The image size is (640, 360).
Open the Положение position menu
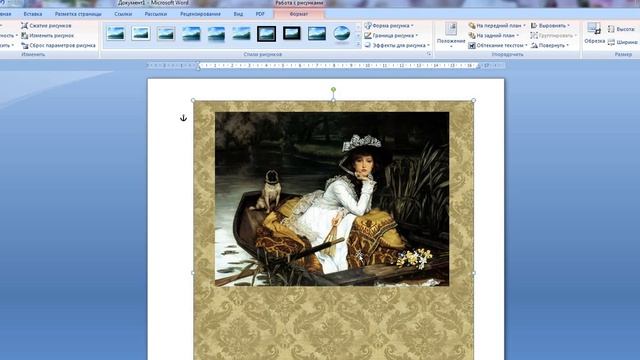click(451, 35)
